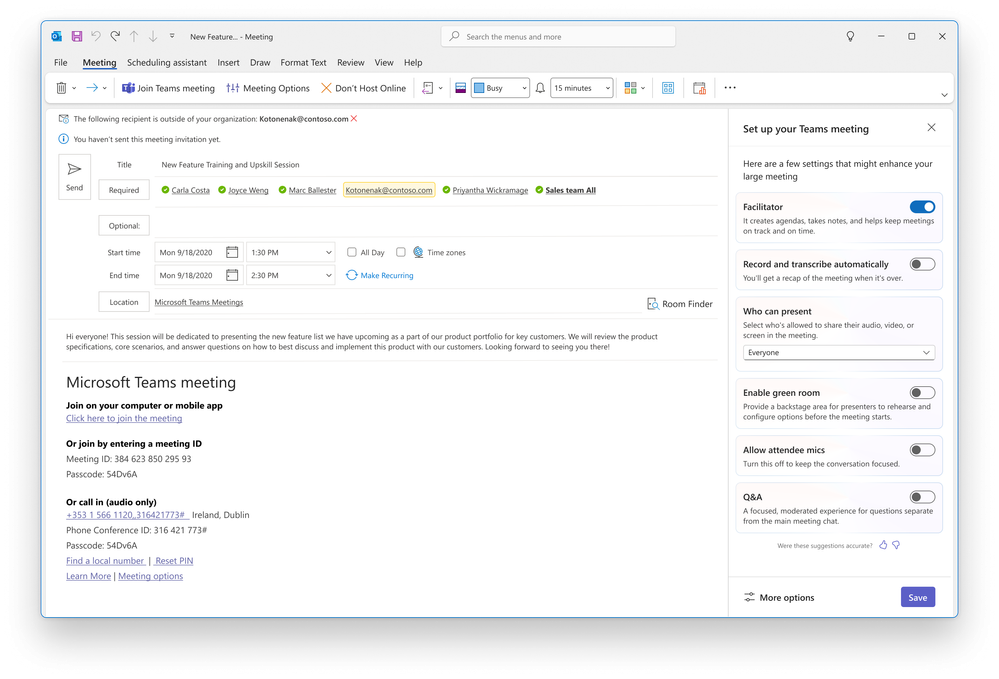Image resolution: width=999 pixels, height=679 pixels.
Task: Open End time calendar date picker
Action: (x=232, y=275)
